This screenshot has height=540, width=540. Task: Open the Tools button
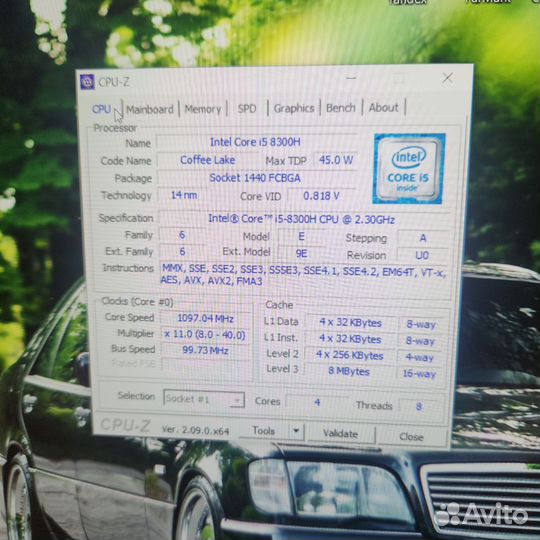pyautogui.click(x=263, y=430)
